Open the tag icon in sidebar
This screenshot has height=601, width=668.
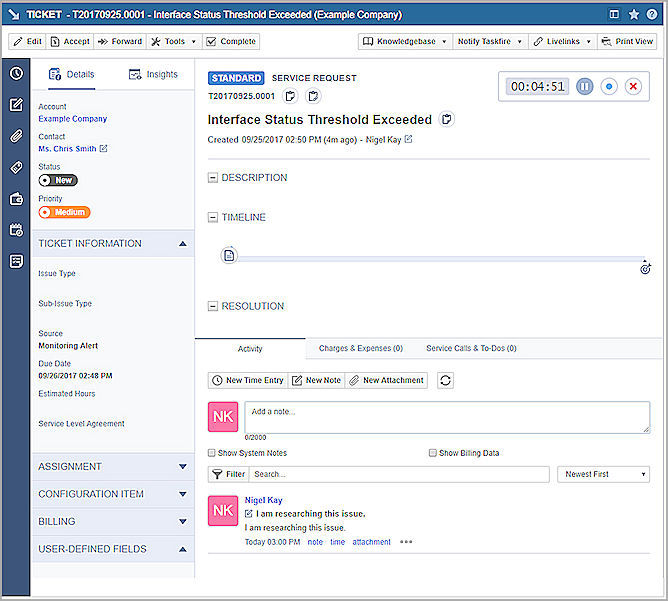[16, 167]
